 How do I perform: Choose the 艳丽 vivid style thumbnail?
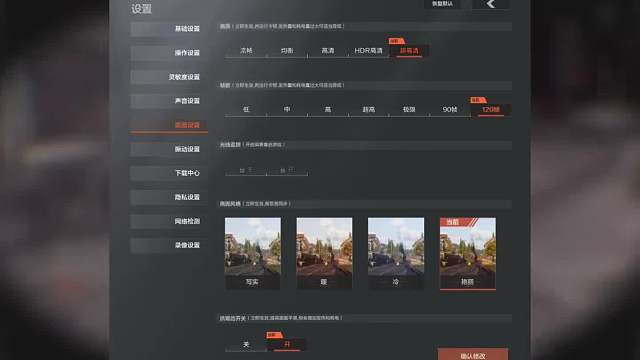[468, 253]
